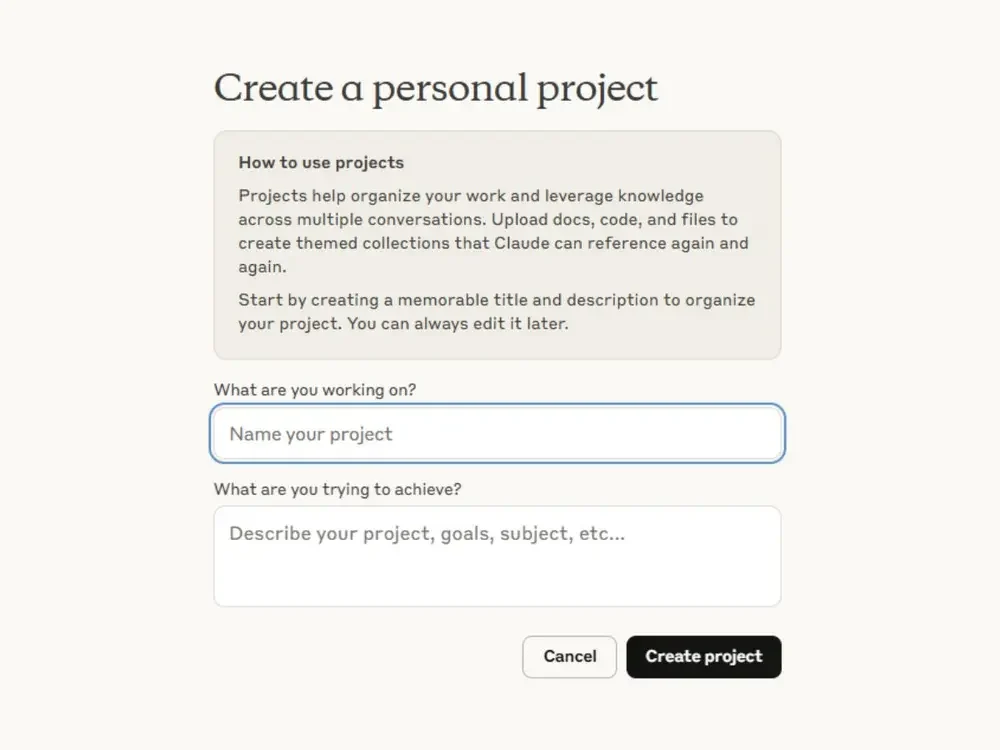The image size is (1000, 750).
Task: Click the black Create project button
Action: (x=703, y=656)
